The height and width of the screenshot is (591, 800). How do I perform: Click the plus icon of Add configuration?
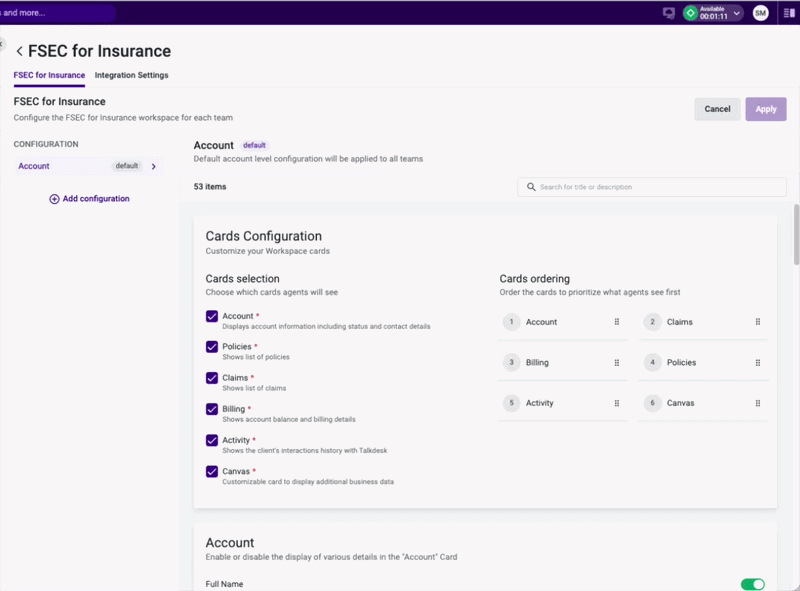point(54,199)
